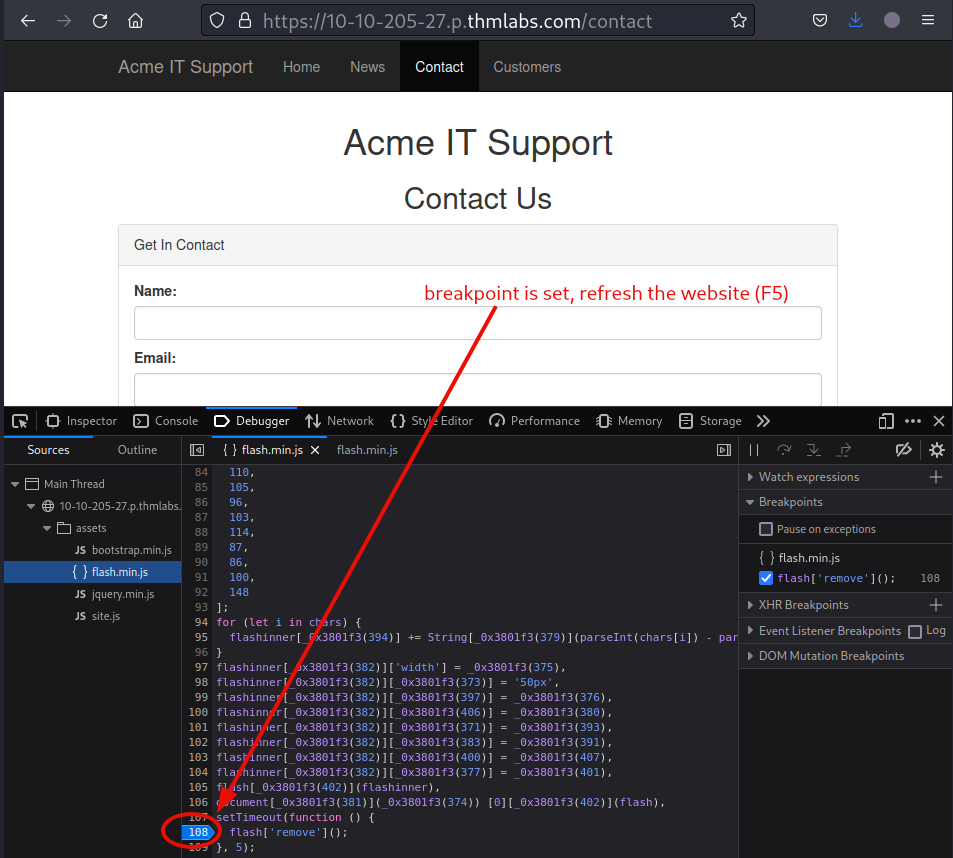Toggle deactivate breakpoints icon
Screen dimensions: 953x858
903,450
